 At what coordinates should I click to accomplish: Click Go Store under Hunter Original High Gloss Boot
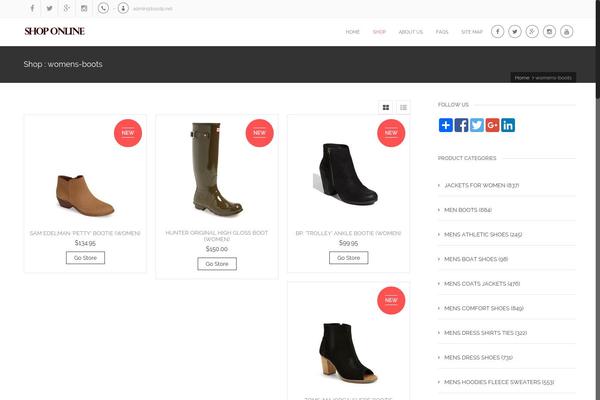pyautogui.click(x=217, y=264)
